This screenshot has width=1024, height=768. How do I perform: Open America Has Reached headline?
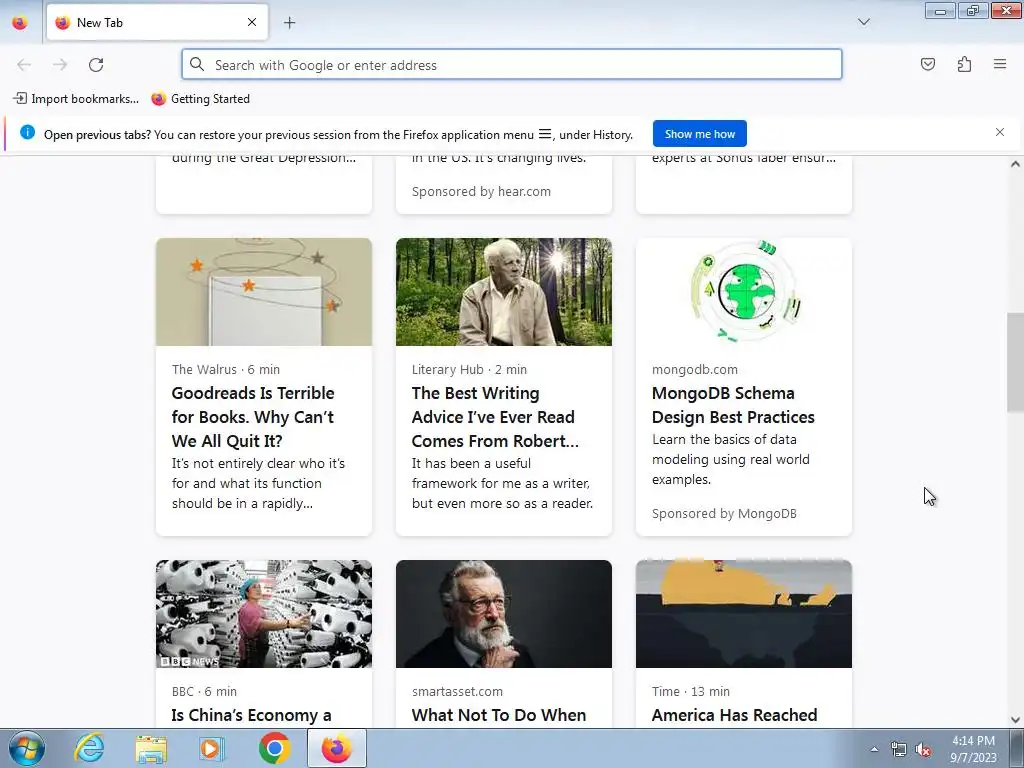coord(734,715)
